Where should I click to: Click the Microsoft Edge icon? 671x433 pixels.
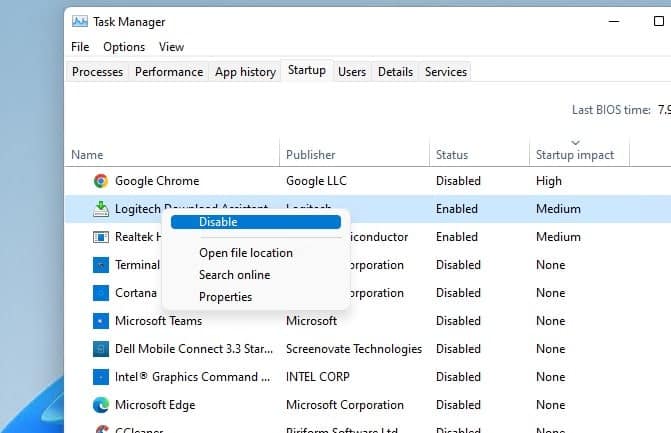tap(100, 405)
